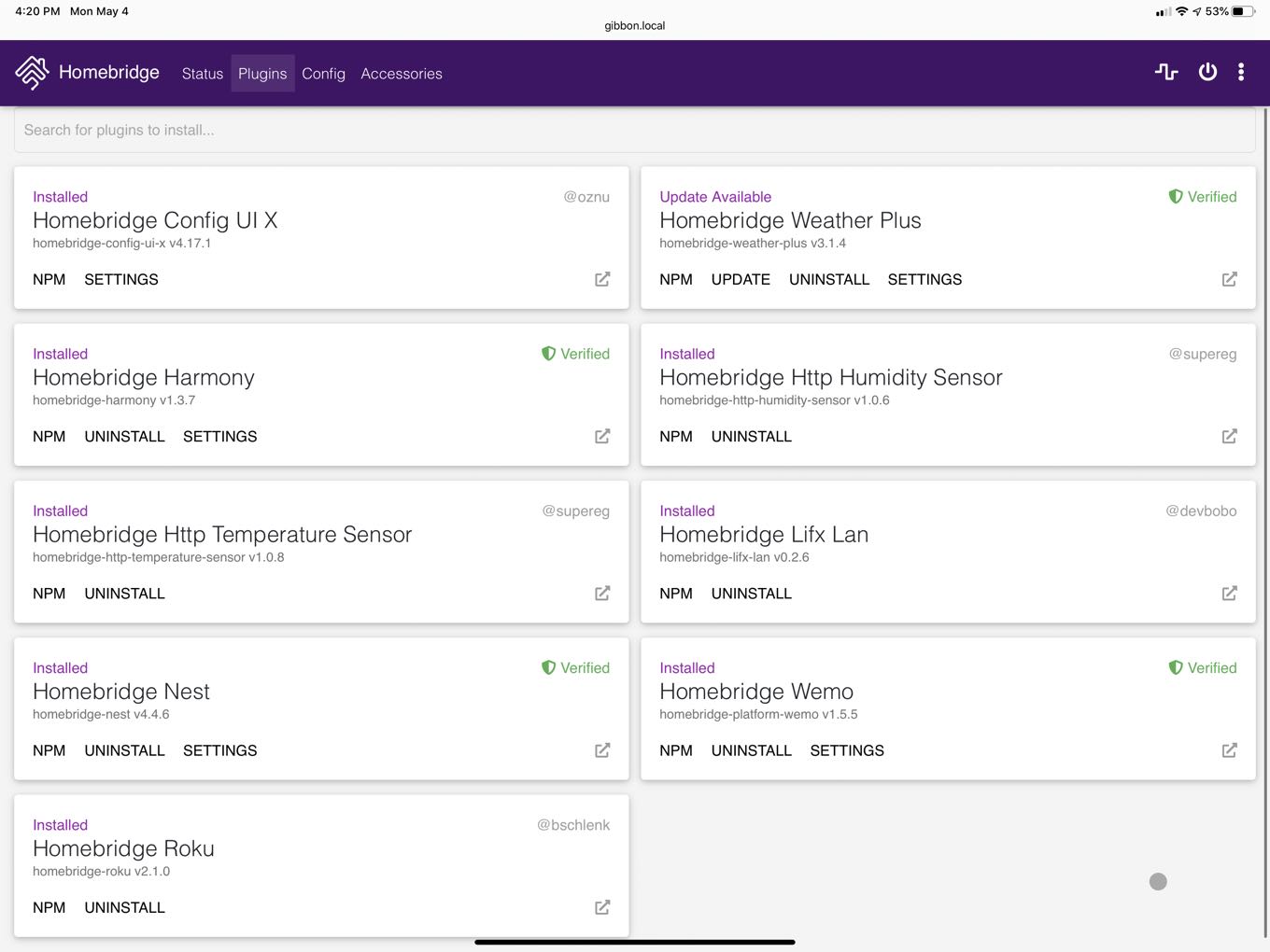
Task: Tap the battery indicator in status bar
Action: [1244, 11]
